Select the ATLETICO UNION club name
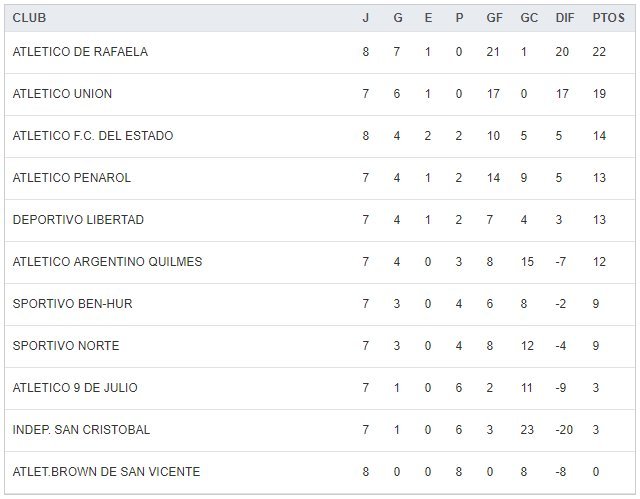This screenshot has width=640, height=499. tap(62, 94)
